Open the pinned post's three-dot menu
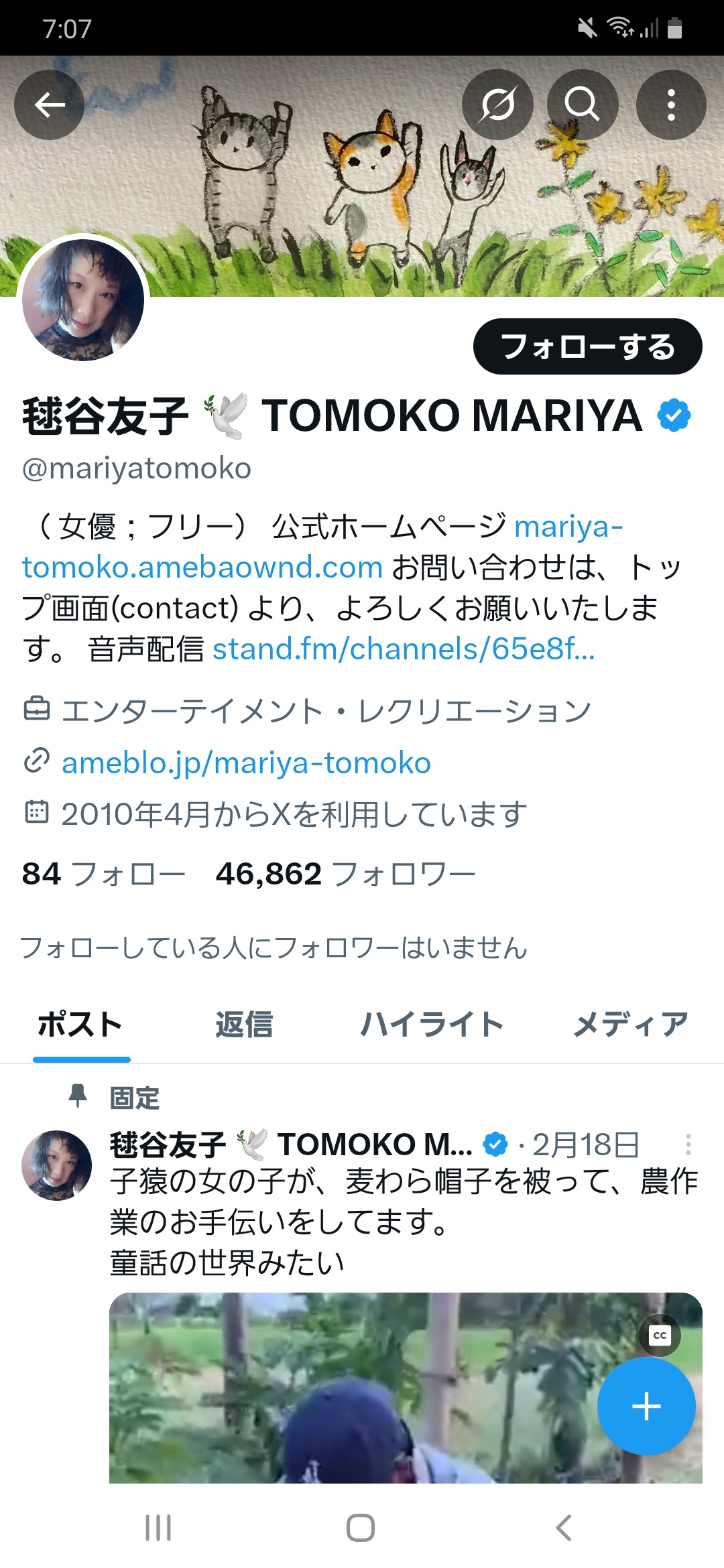The width and height of the screenshot is (724, 1568). 688,1145
